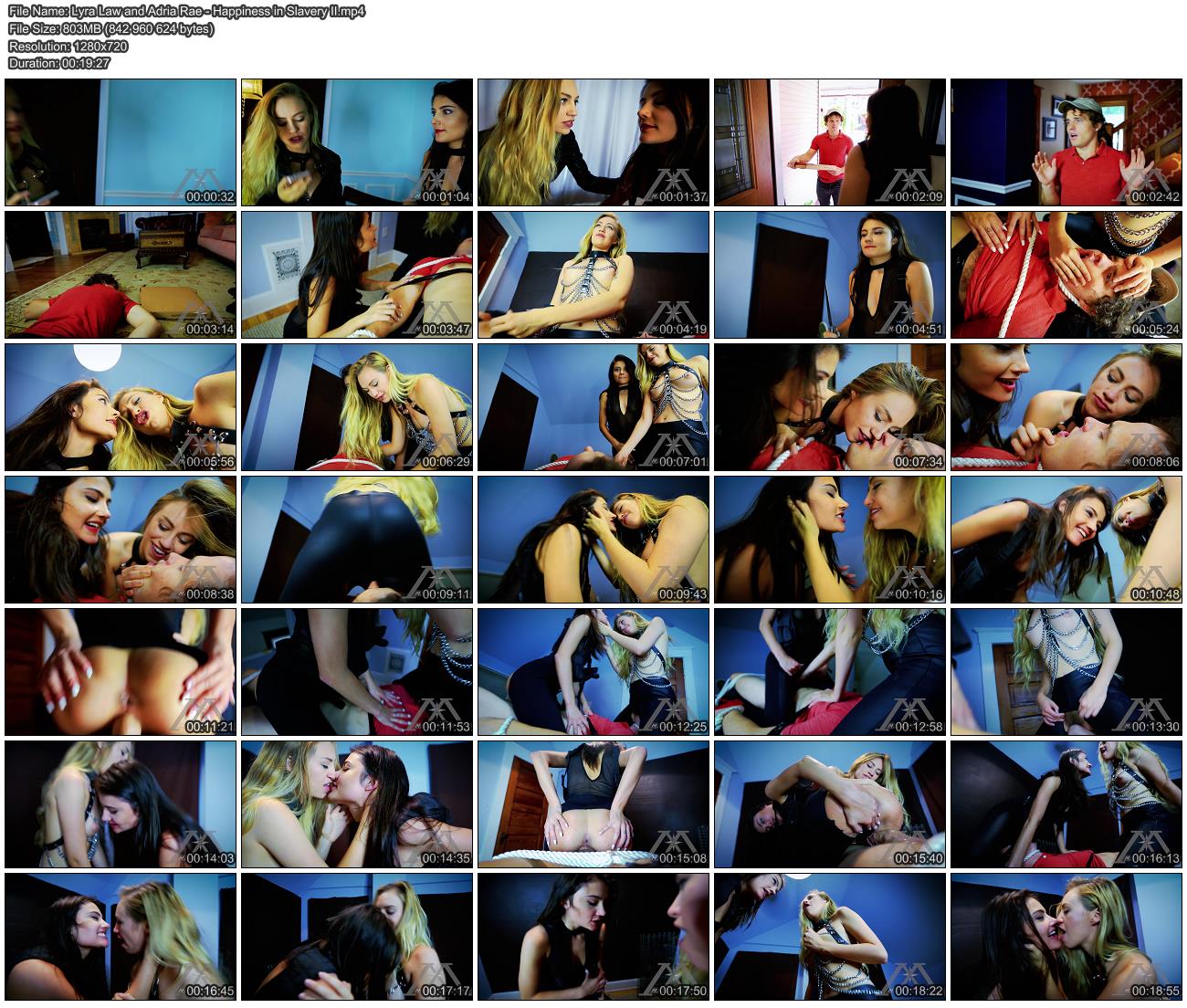The height and width of the screenshot is (1008, 1187).
Task: Select the thumbnail at 00:02:42
Action: 1066,142
